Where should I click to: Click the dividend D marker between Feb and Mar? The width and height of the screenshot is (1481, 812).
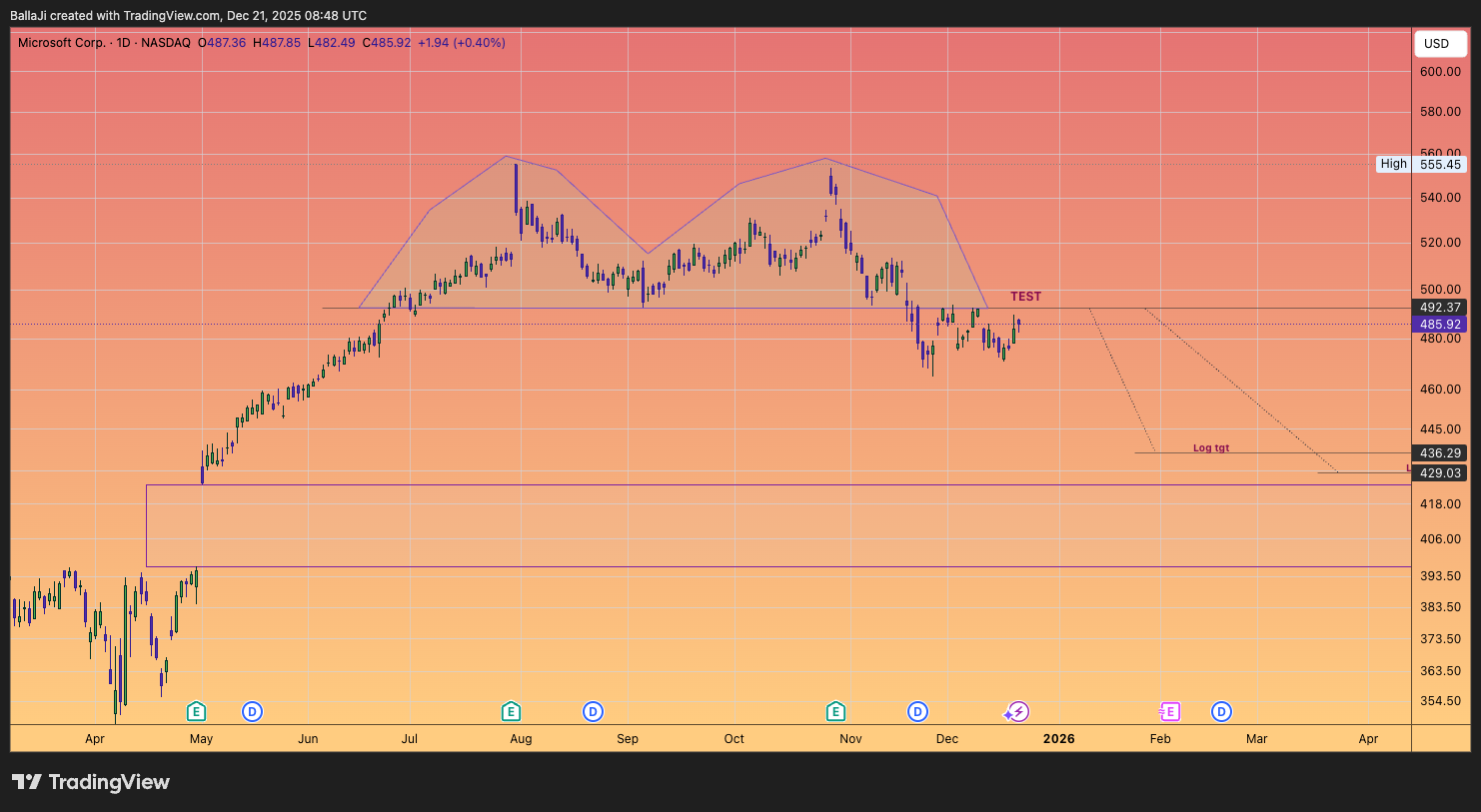coord(1221,711)
